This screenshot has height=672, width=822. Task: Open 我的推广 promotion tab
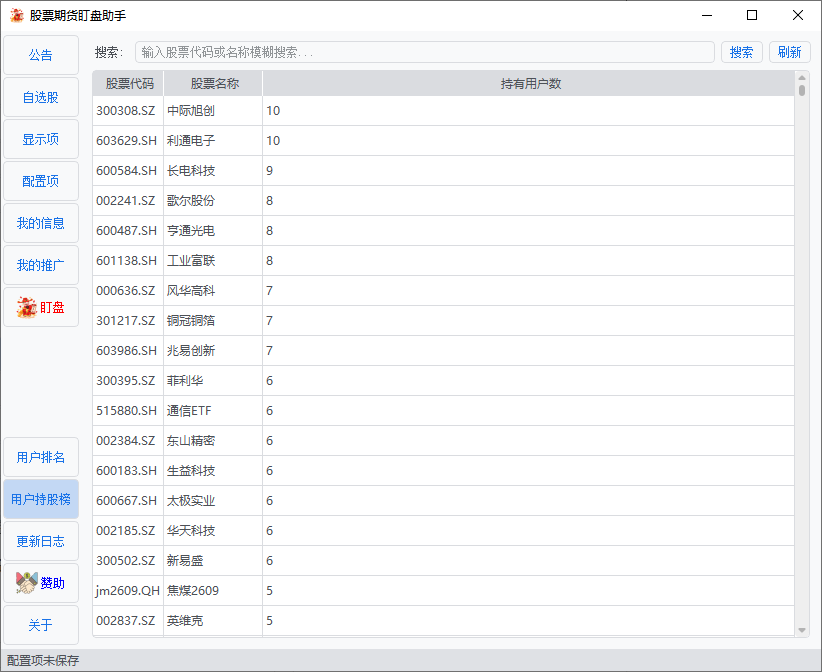(x=41, y=265)
